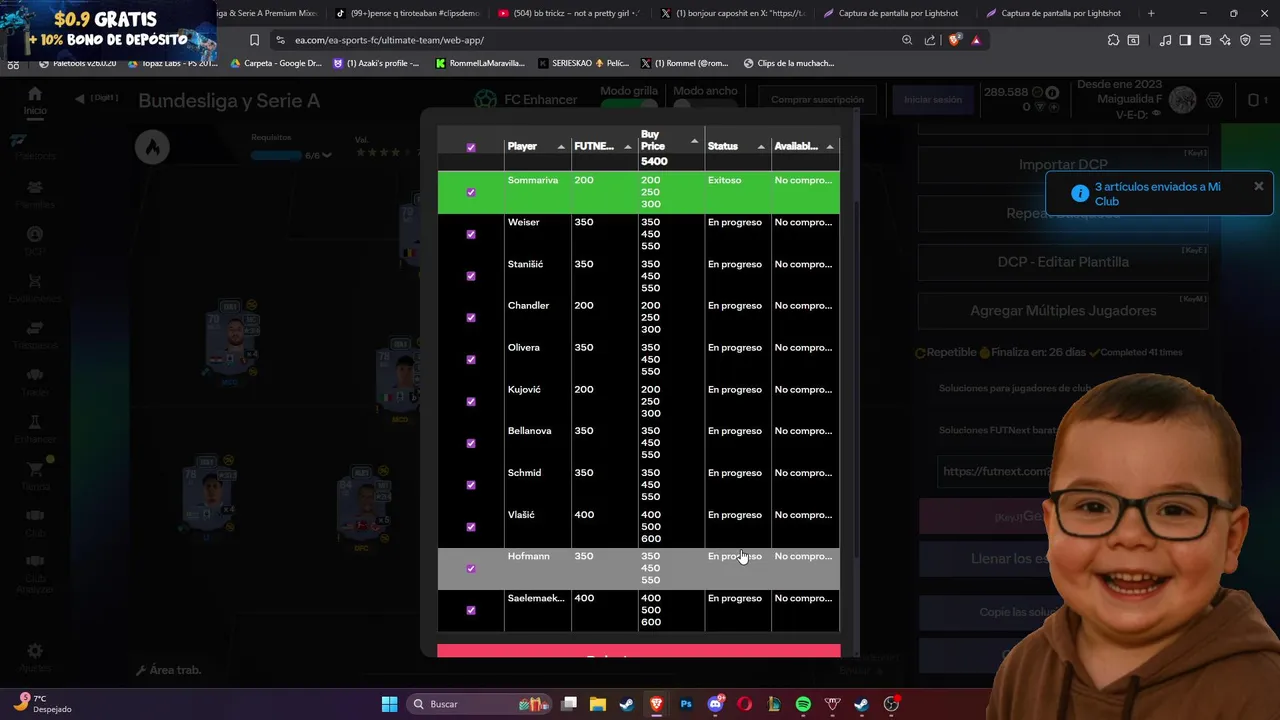Uncheck the Weiser row checkbox
1280x720 pixels.
[471, 234]
